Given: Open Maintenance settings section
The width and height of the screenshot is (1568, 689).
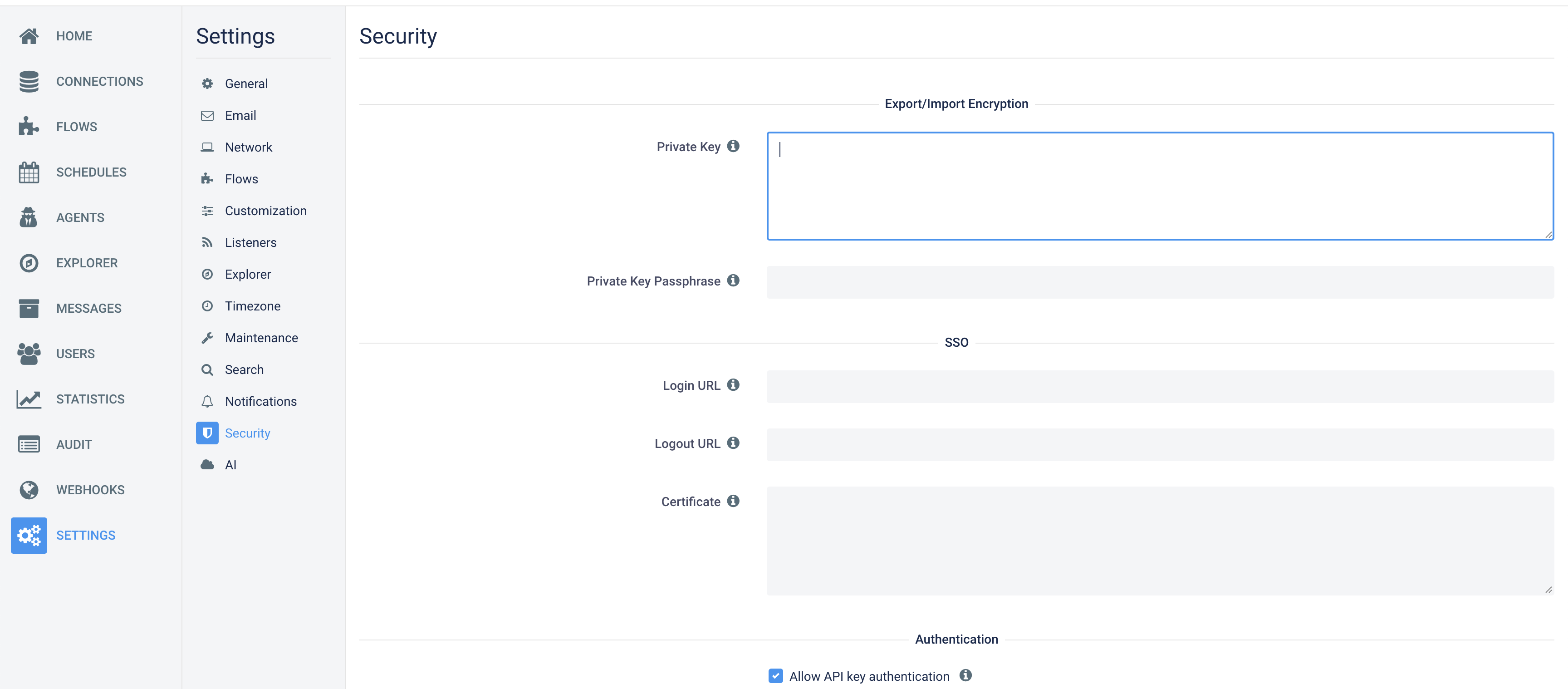Looking at the screenshot, I should coord(261,338).
